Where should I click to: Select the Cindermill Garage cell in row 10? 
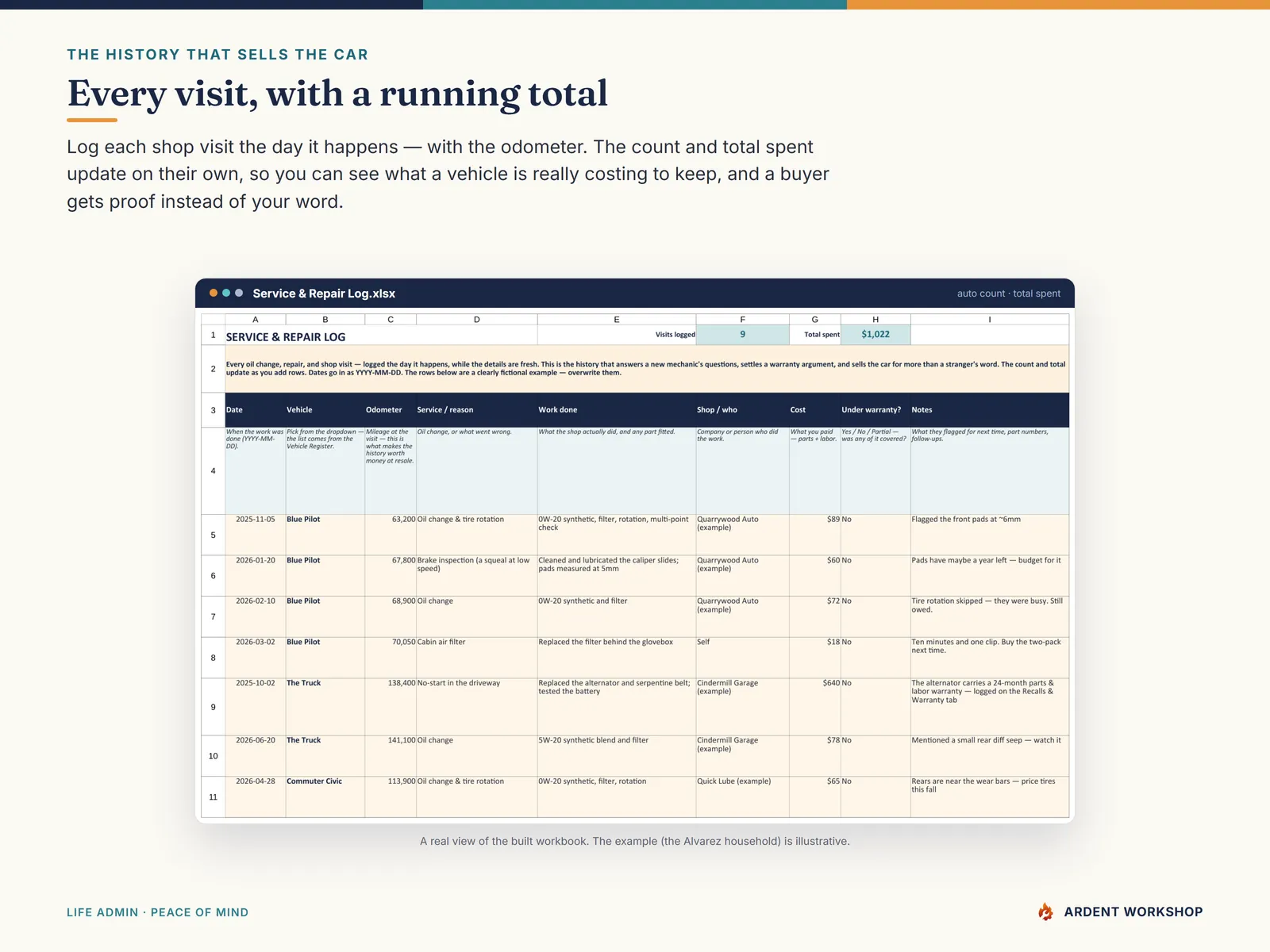[742, 756]
